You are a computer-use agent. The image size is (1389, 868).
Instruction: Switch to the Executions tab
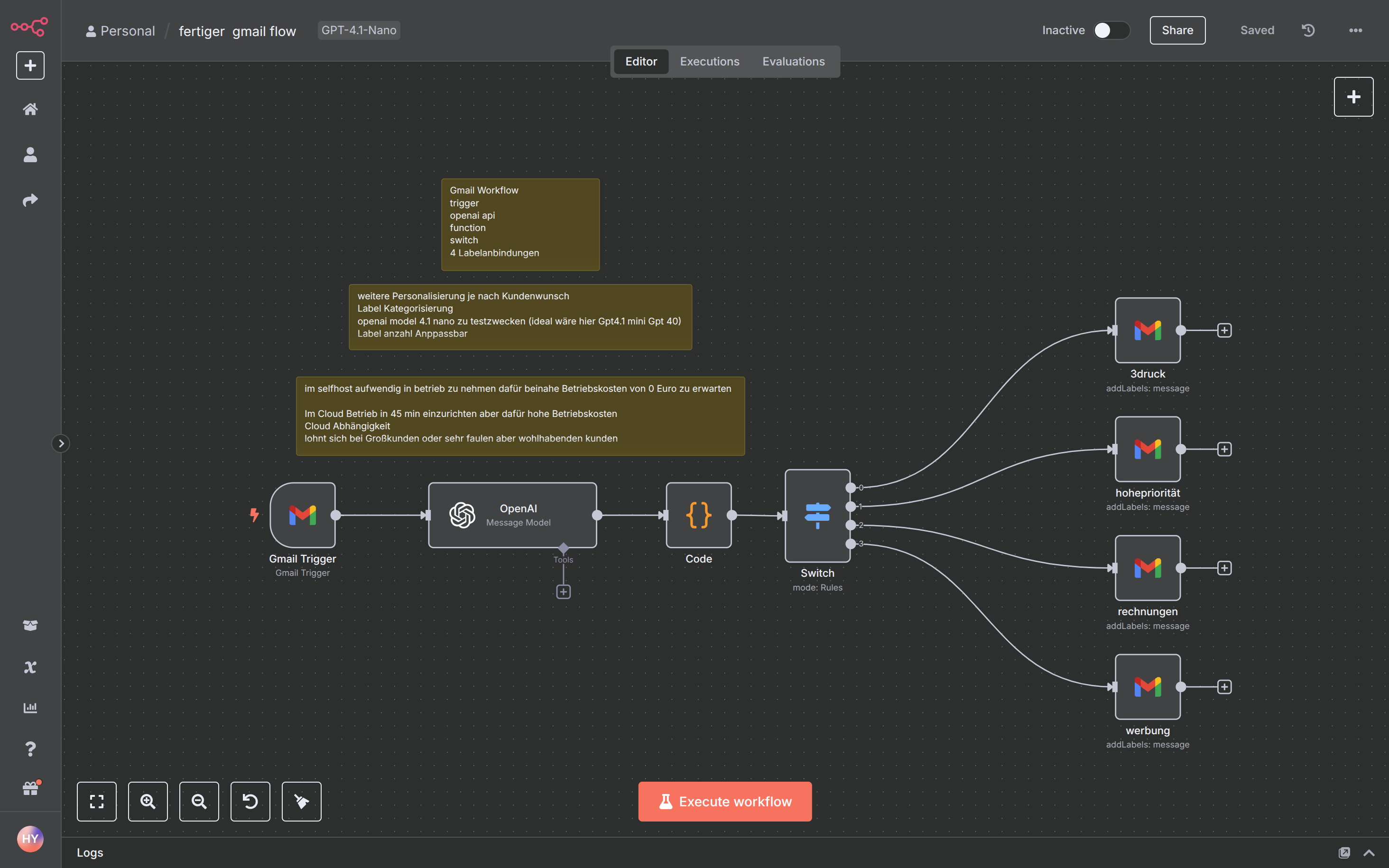(709, 61)
